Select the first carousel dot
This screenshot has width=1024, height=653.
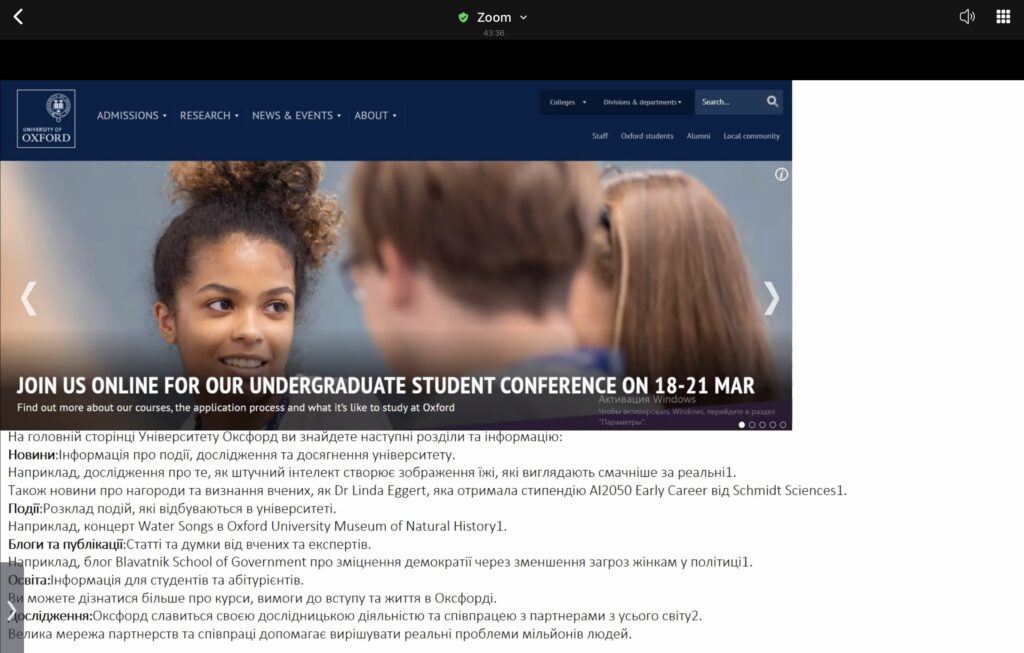[x=741, y=424]
